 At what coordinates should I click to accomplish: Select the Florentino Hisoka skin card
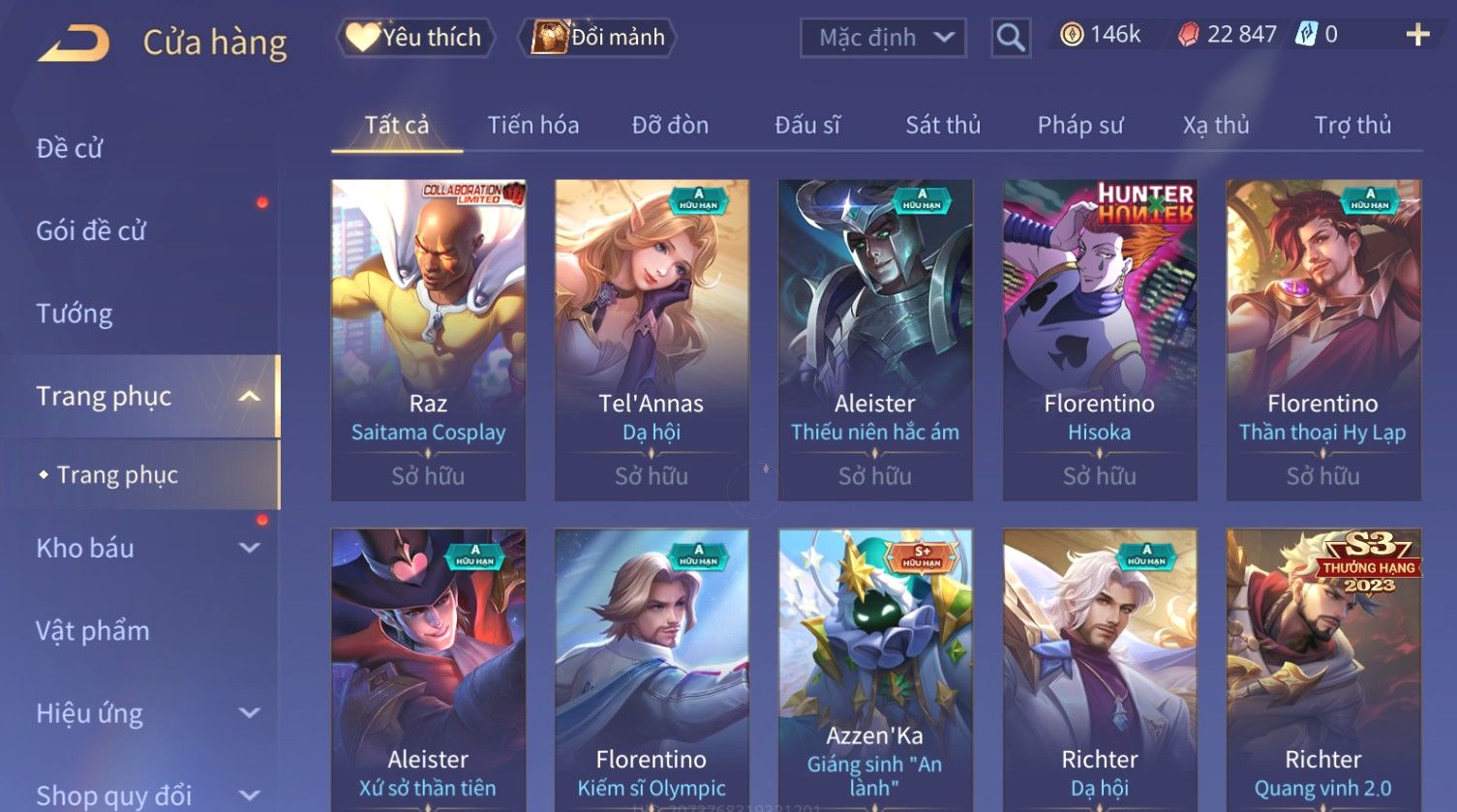[1100, 340]
